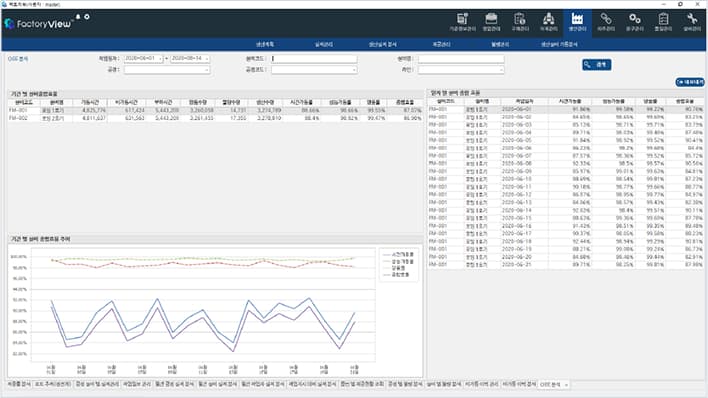The image size is (708, 398).
Task: Open the factory-icon production management module
Action: coord(577,23)
